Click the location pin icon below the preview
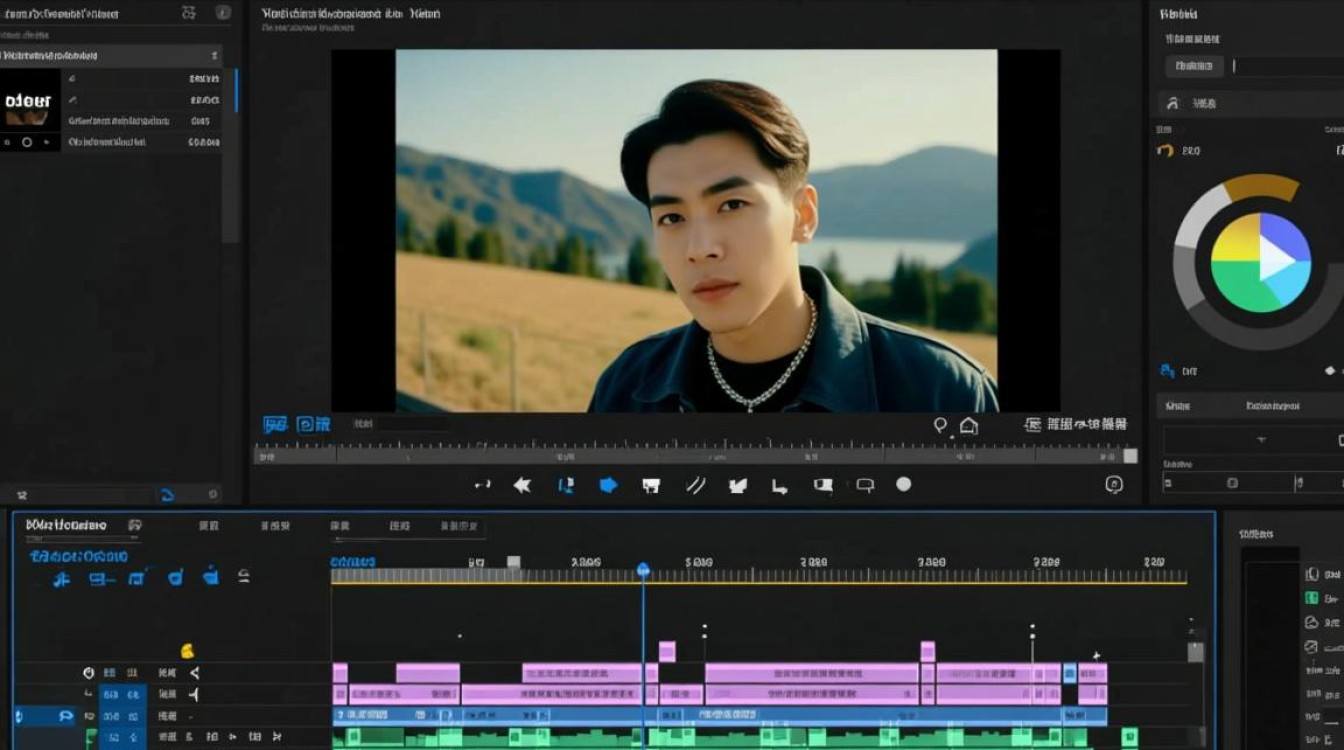 coord(941,425)
